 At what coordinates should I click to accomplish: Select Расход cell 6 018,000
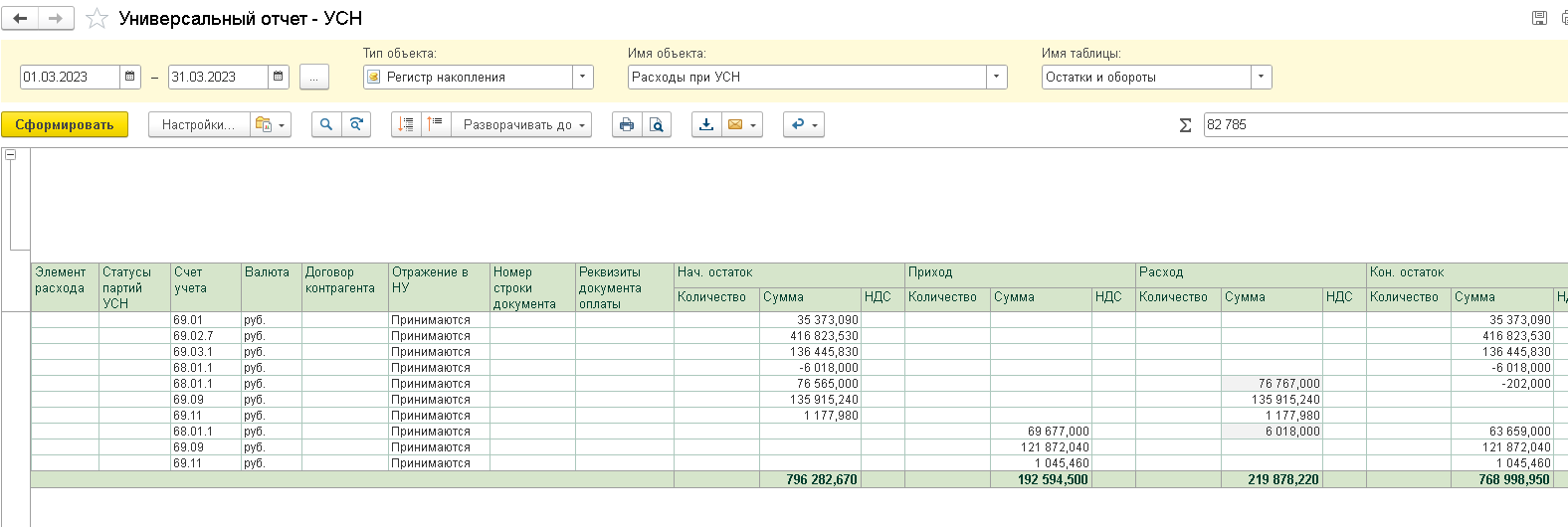click(x=1272, y=432)
